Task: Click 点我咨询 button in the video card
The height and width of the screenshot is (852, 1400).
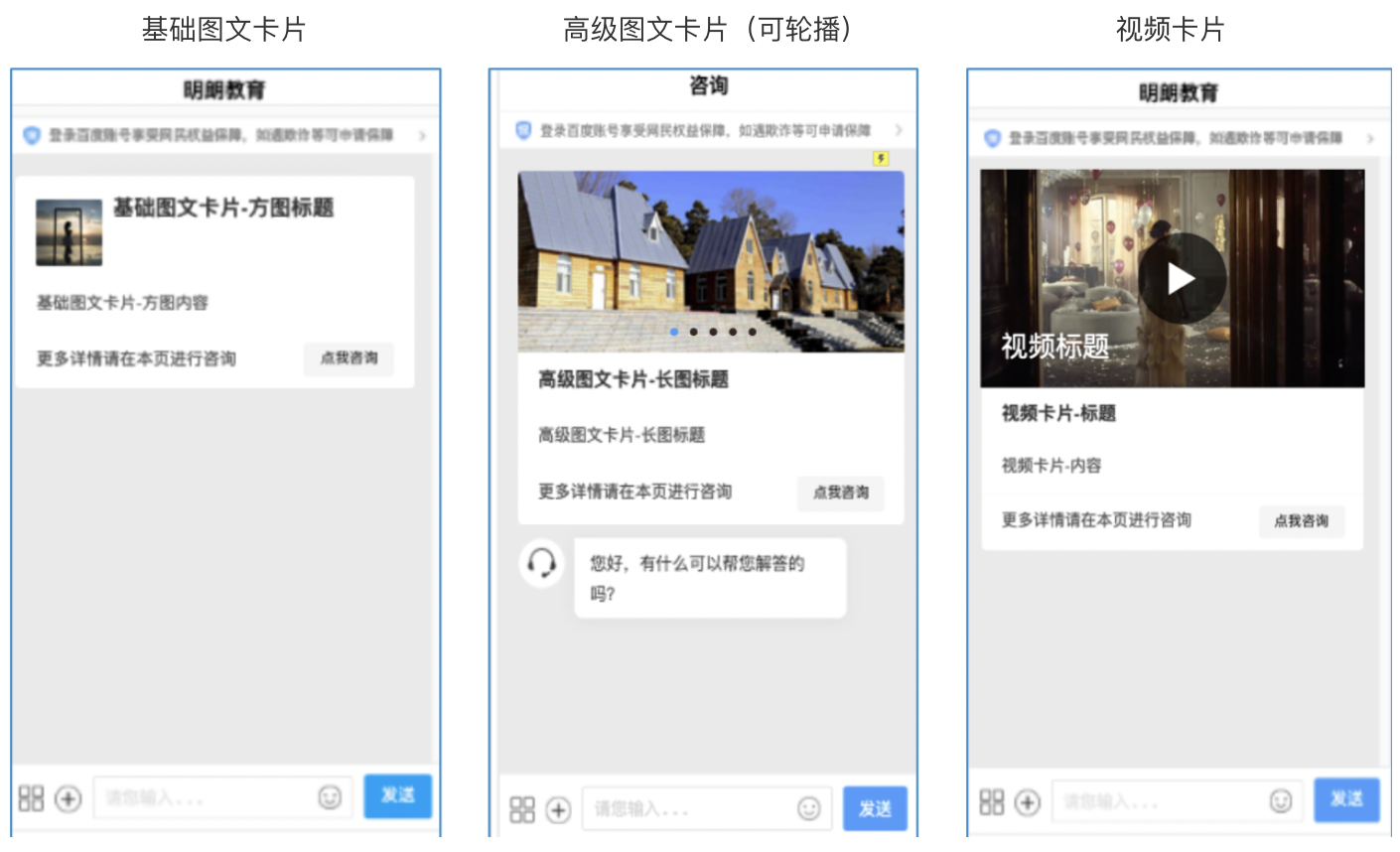Action: pyautogui.click(x=1301, y=520)
